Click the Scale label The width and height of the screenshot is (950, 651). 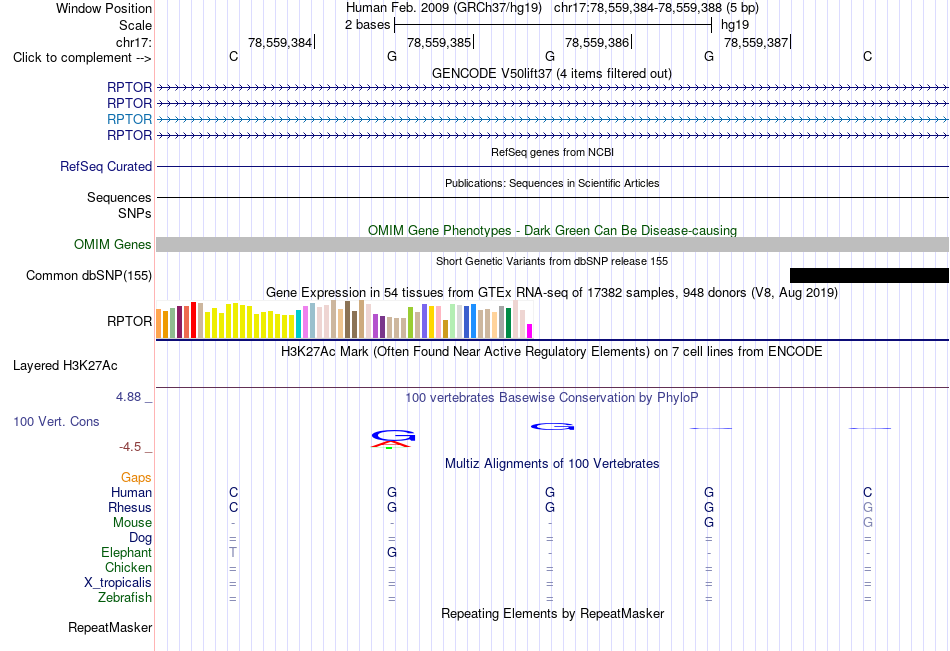click(135, 25)
